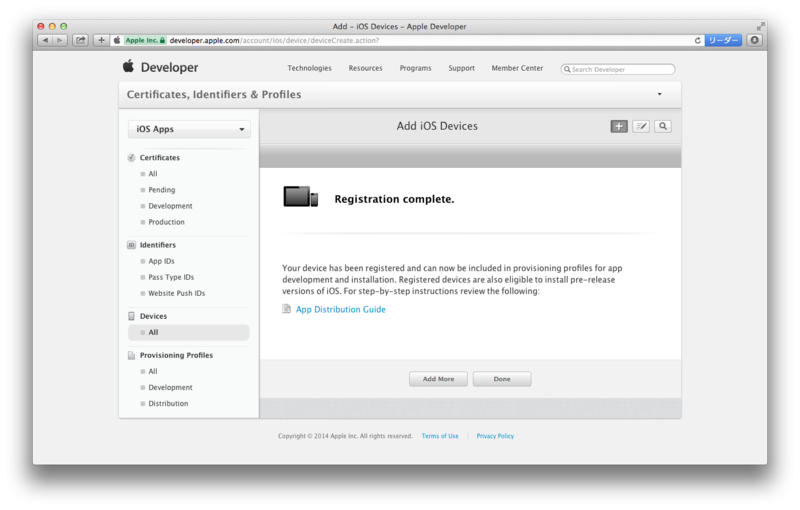800x510 pixels.
Task: Open the Safari share button
Action: pos(80,40)
